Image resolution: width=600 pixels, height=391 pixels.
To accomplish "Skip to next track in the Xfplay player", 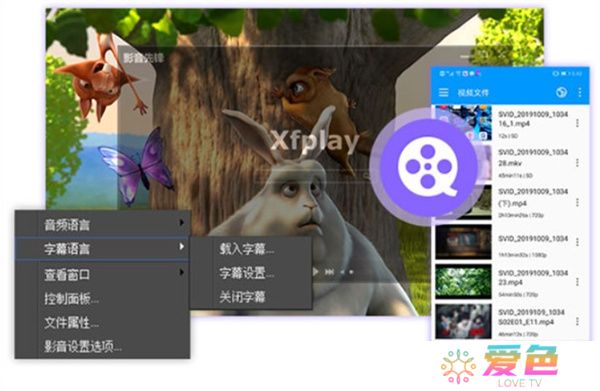I will tap(329, 272).
